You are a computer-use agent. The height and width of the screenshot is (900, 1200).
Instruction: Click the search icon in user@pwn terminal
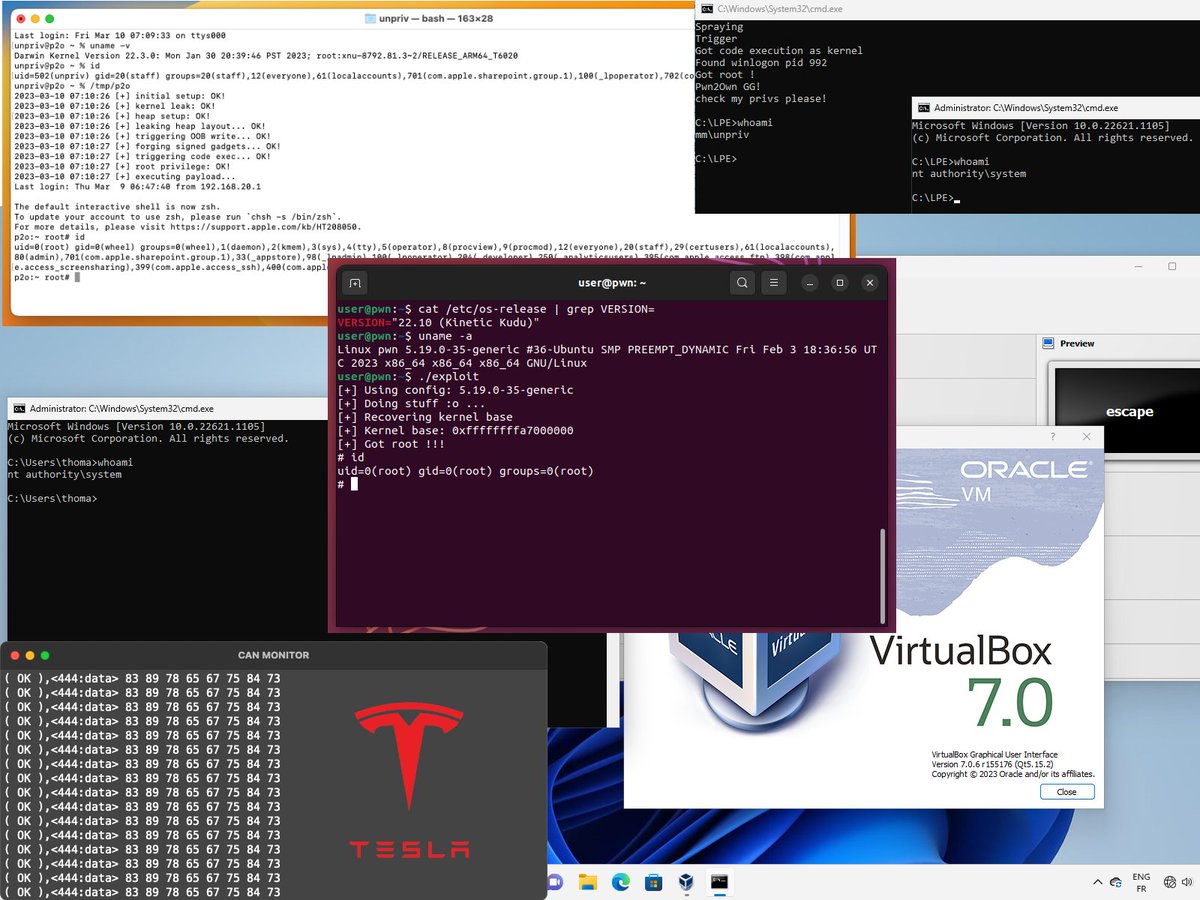[x=742, y=283]
